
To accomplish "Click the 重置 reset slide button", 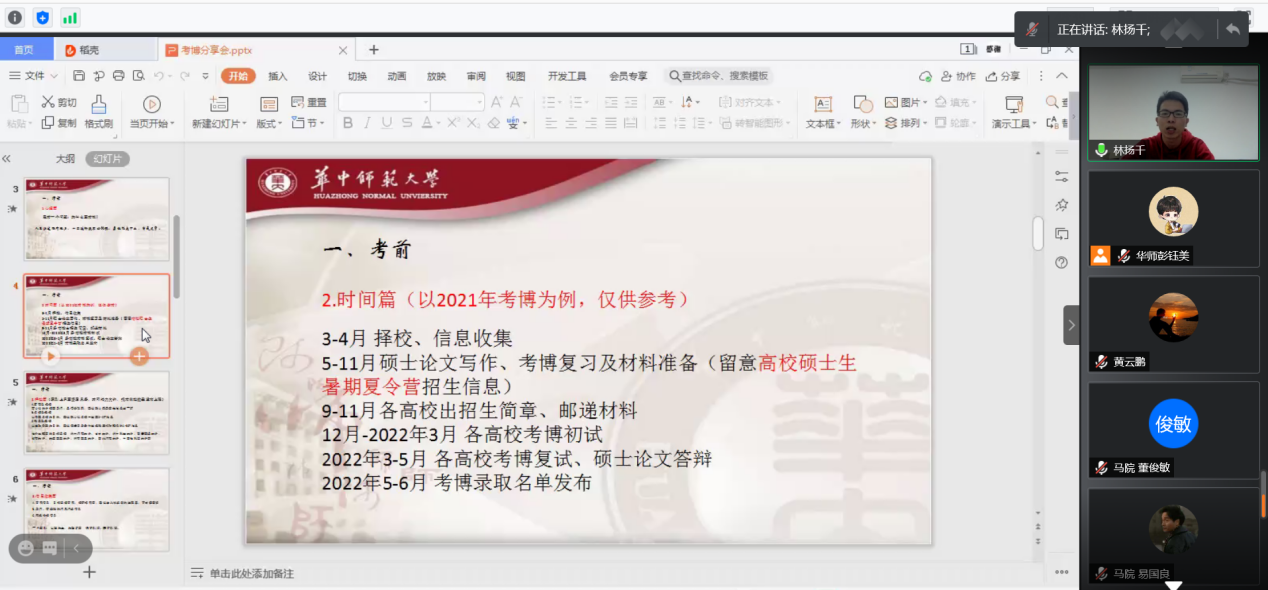I will pyautogui.click(x=309, y=102).
